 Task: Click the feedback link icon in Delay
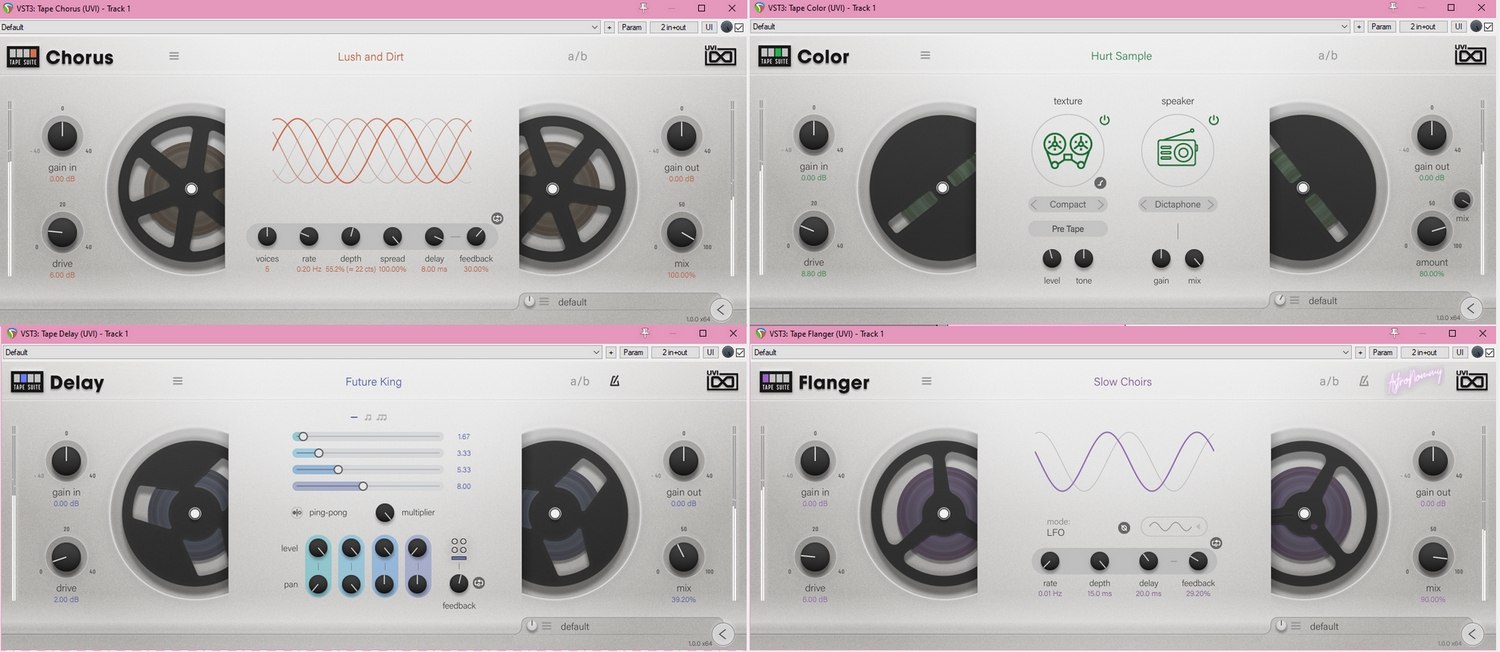point(479,583)
